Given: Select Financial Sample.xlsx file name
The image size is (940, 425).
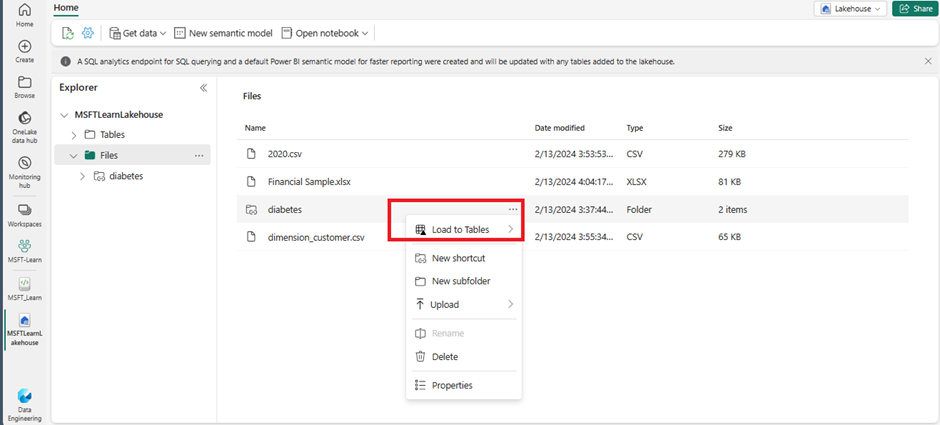Looking at the screenshot, I should coord(309,182).
